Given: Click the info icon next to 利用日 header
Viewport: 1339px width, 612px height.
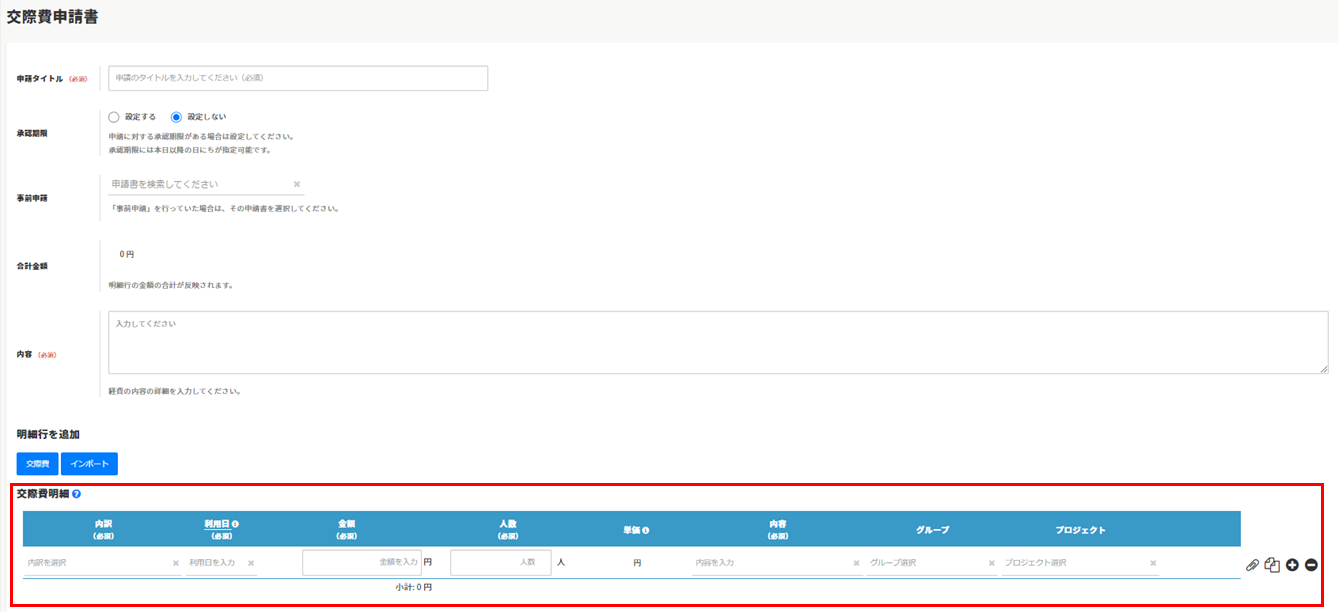Looking at the screenshot, I should point(235,524).
